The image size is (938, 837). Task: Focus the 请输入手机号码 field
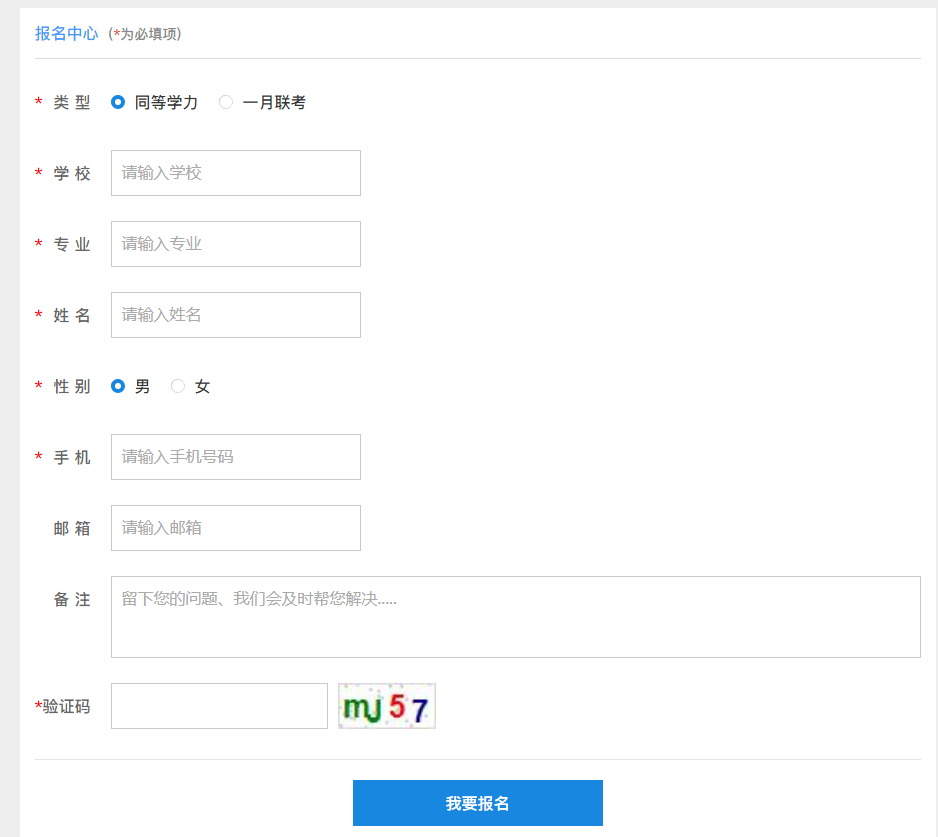click(235, 457)
